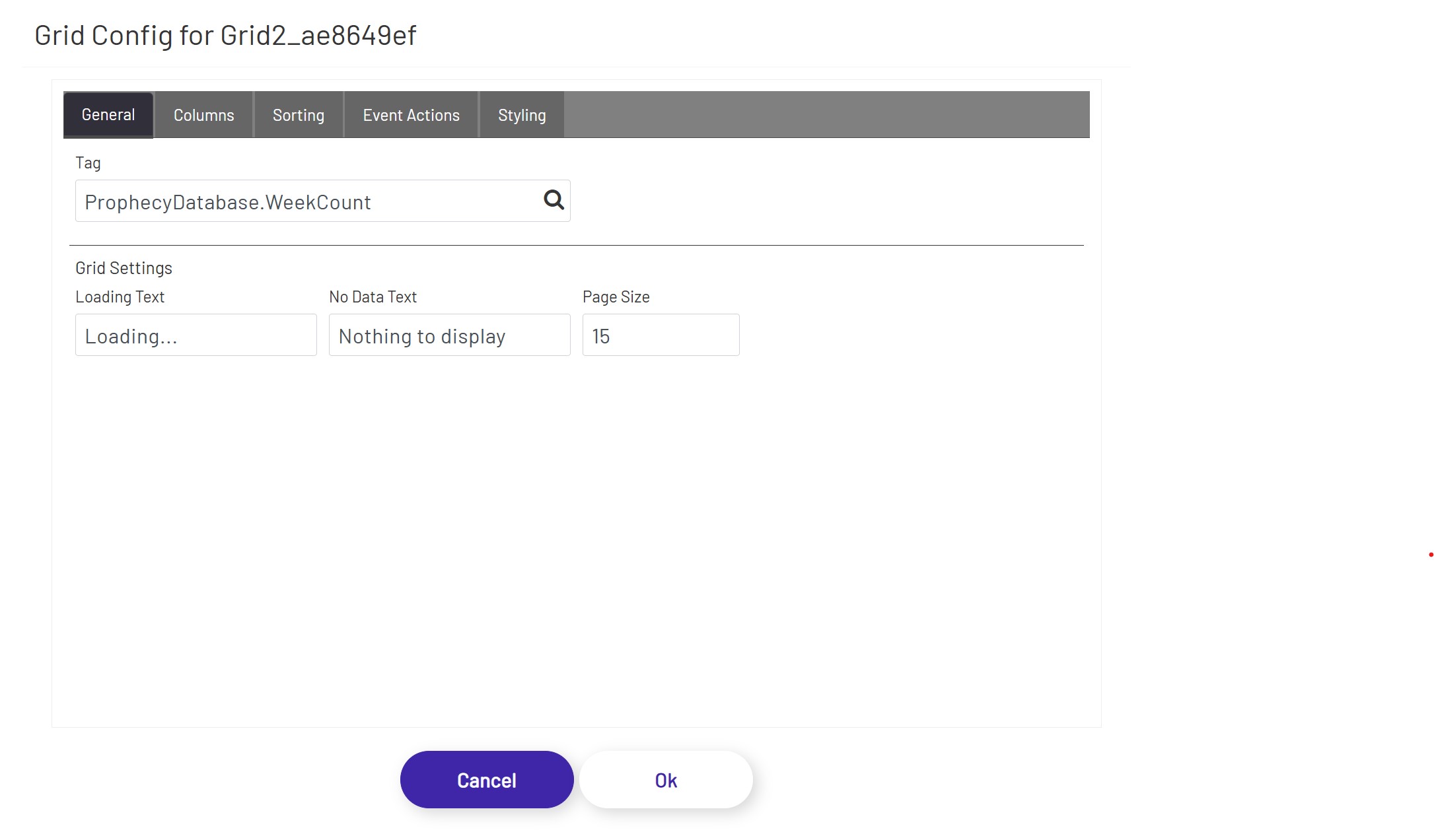Viewport: 1434px width, 840px height.
Task: Click inside the Loading Text field
Action: tap(195, 335)
